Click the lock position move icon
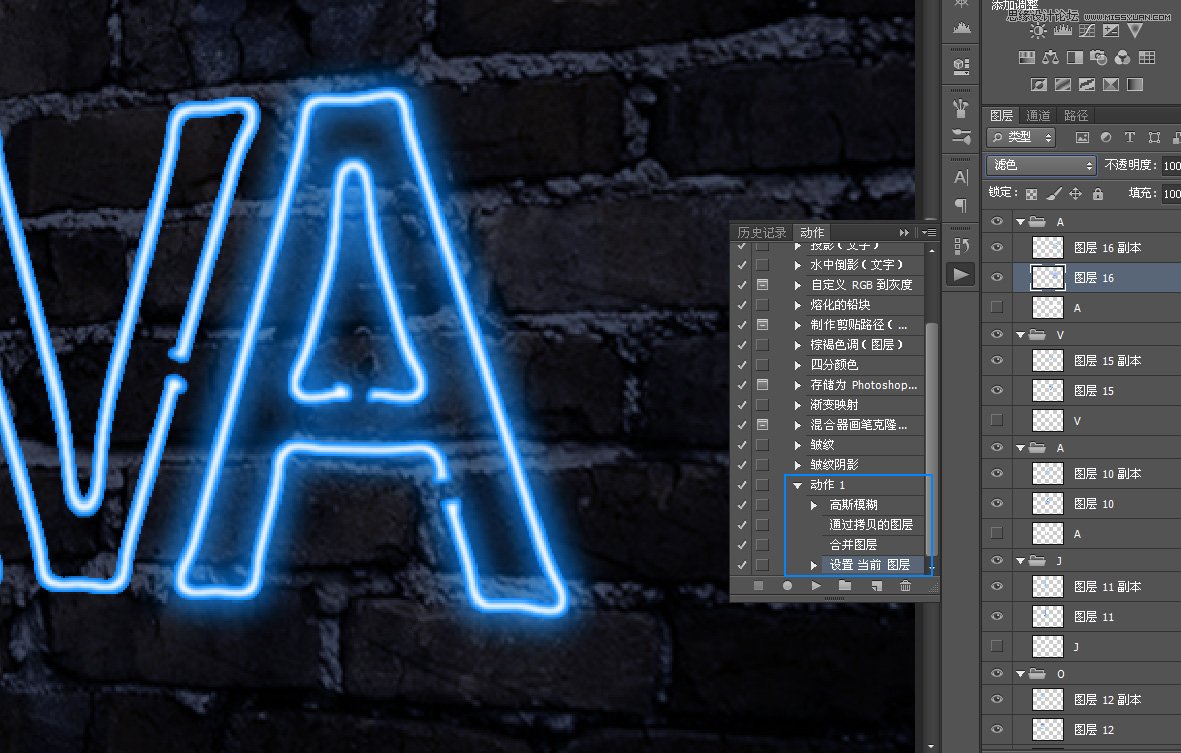This screenshot has height=753, width=1181. [x=1075, y=194]
